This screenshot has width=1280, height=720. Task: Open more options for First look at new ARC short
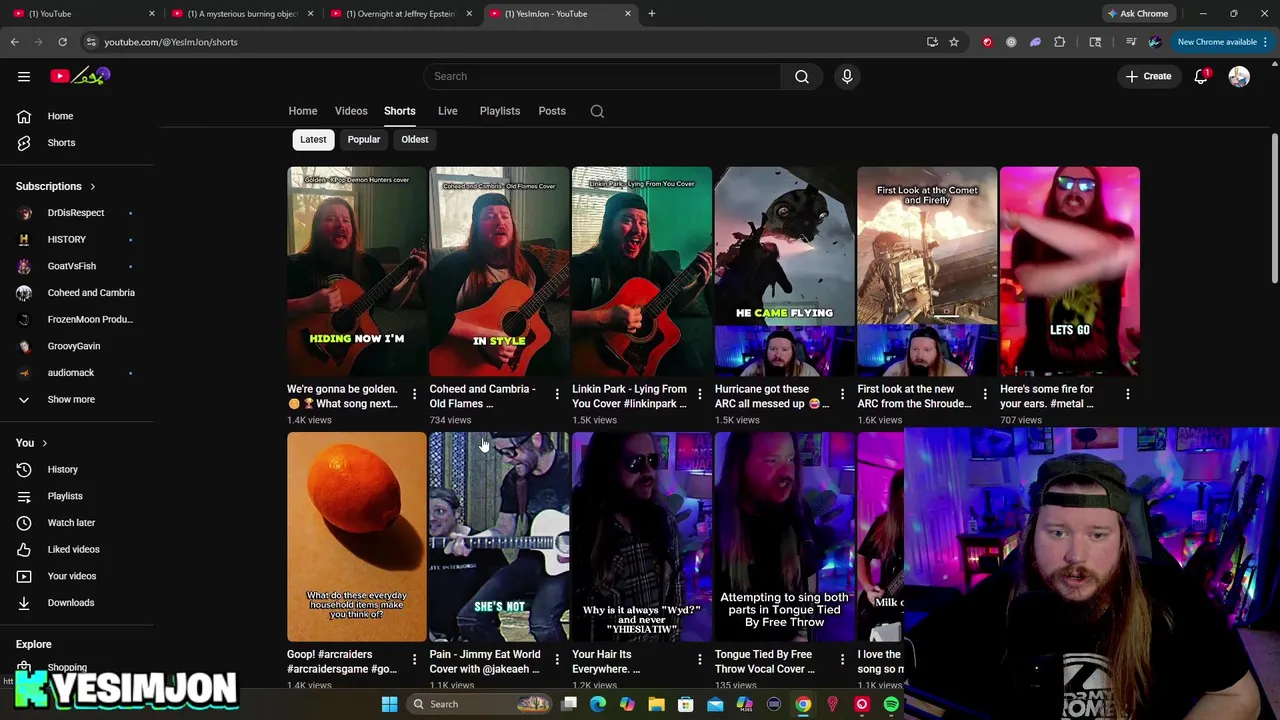pos(985,394)
